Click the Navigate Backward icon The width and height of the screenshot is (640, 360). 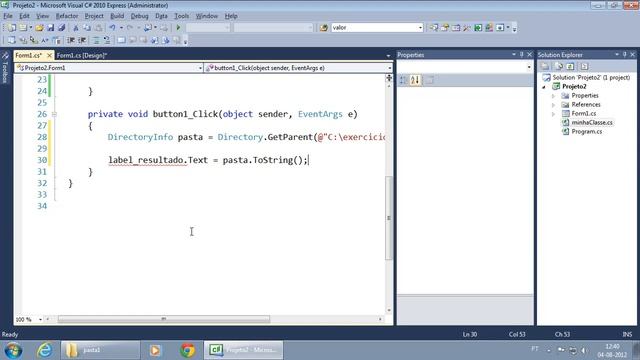point(147,28)
